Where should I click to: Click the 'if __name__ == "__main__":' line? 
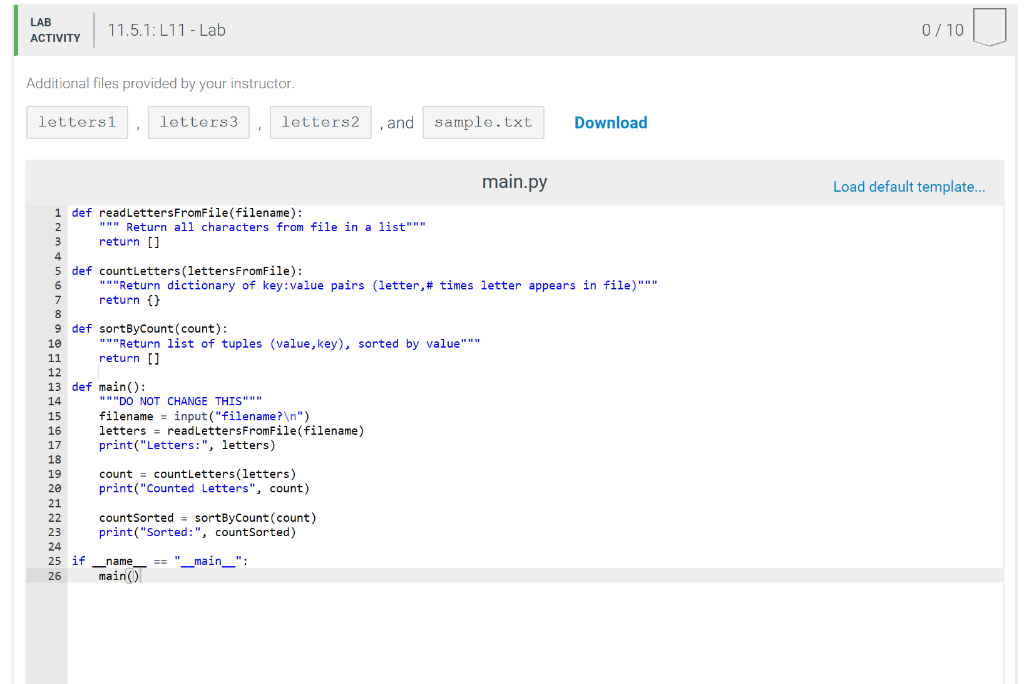160,561
